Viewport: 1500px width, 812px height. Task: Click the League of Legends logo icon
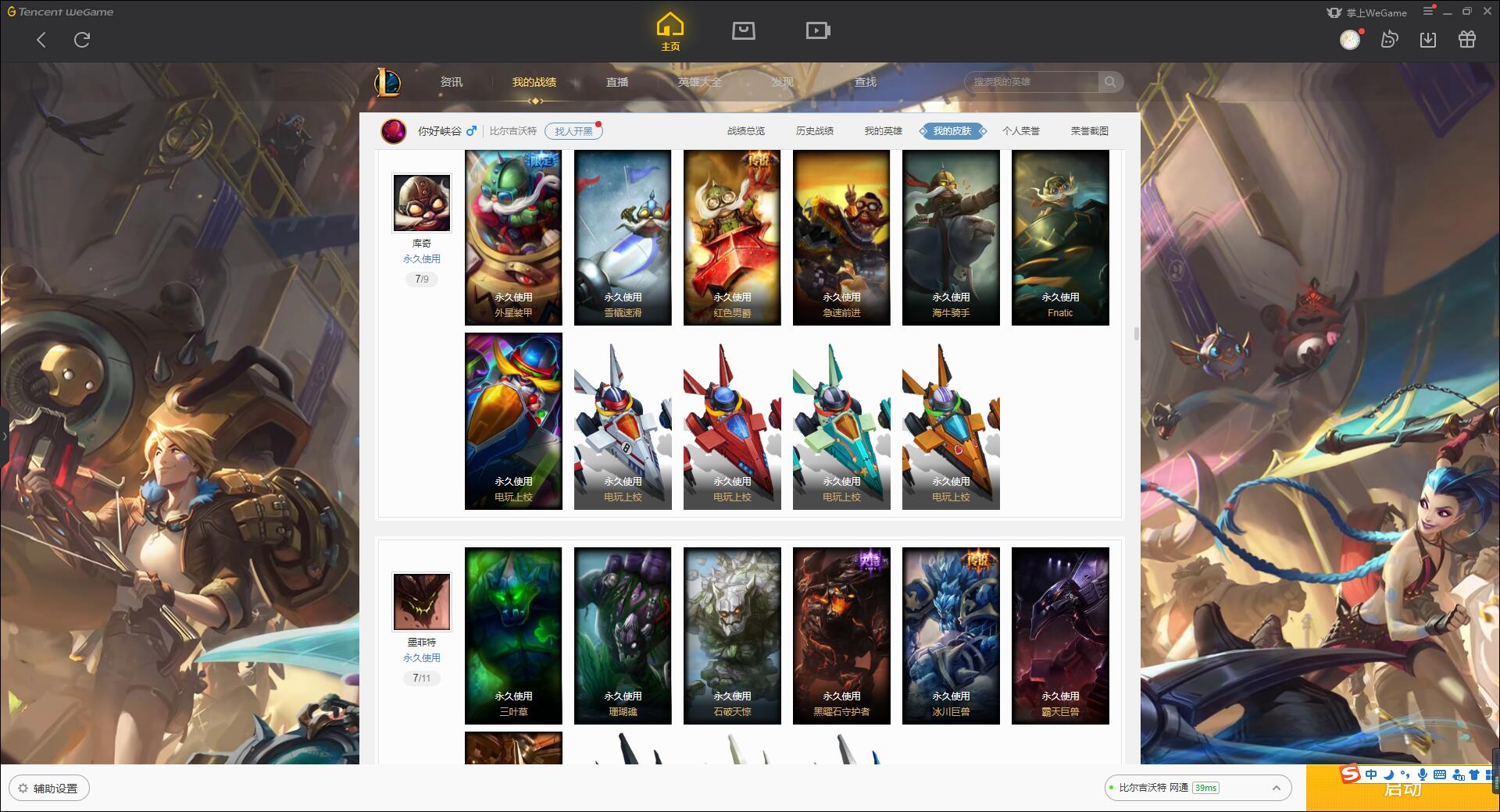tap(387, 82)
